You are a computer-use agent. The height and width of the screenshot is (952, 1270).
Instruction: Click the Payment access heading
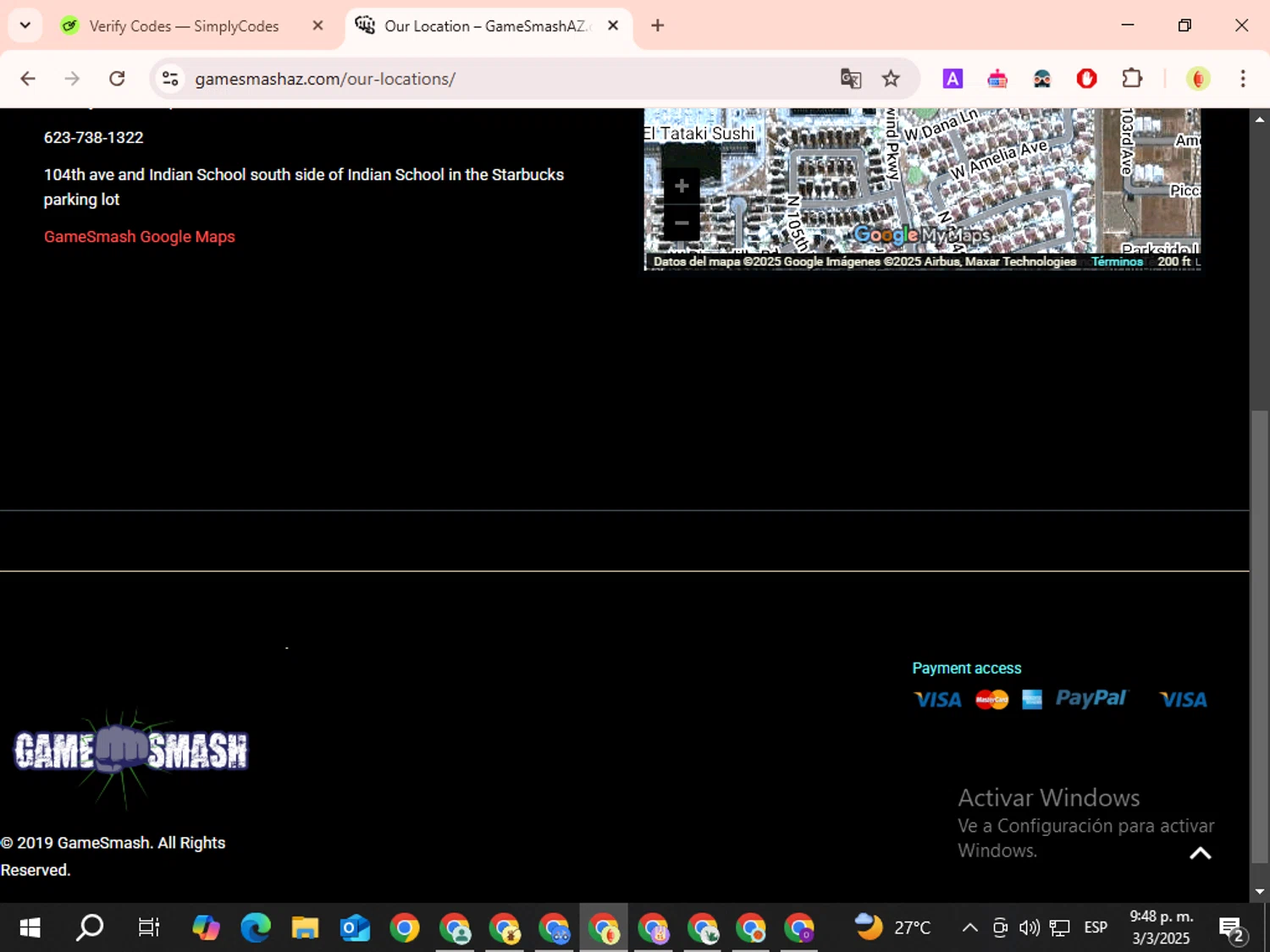(967, 669)
